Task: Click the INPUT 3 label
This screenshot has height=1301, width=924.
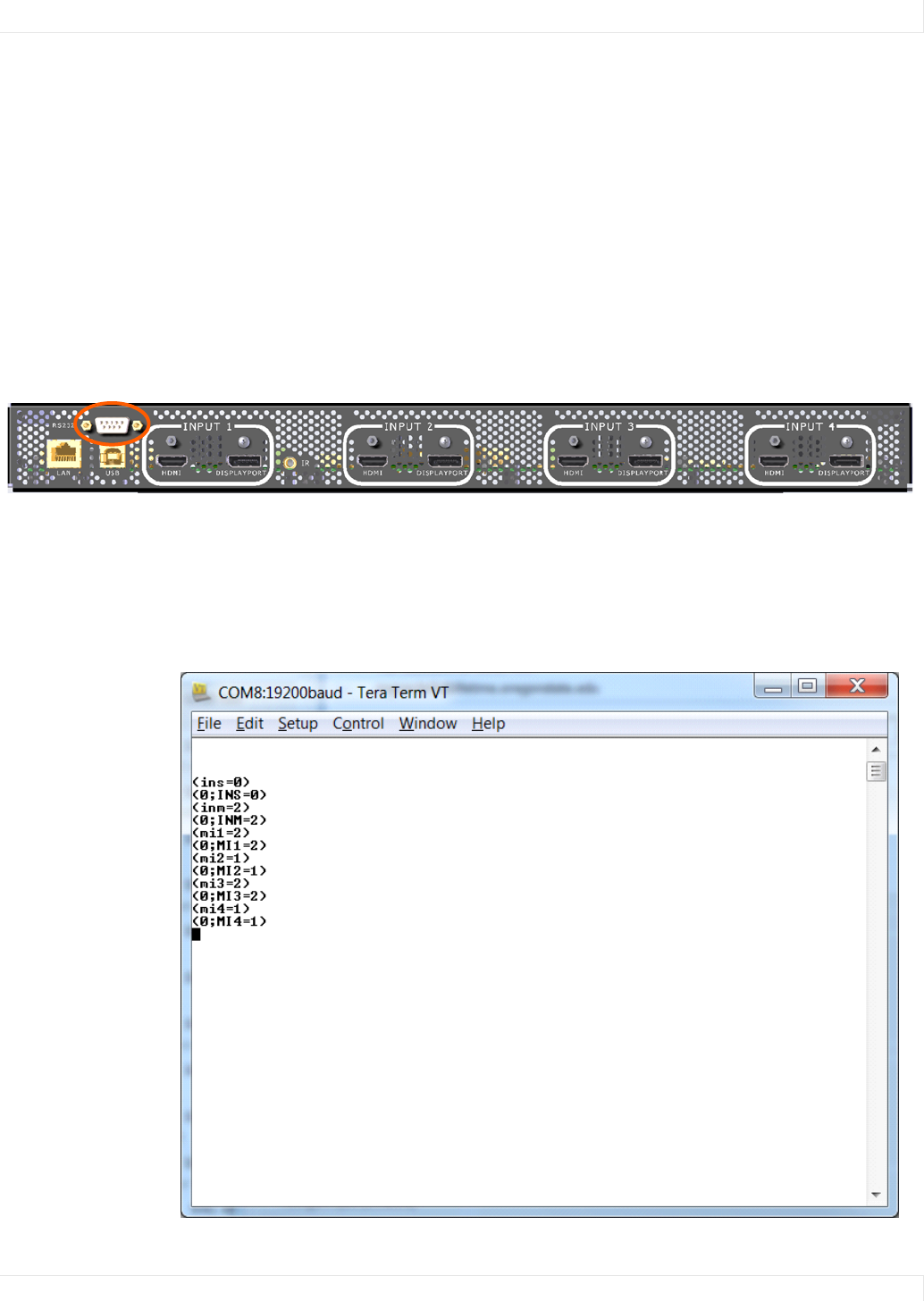Action: 609,427
